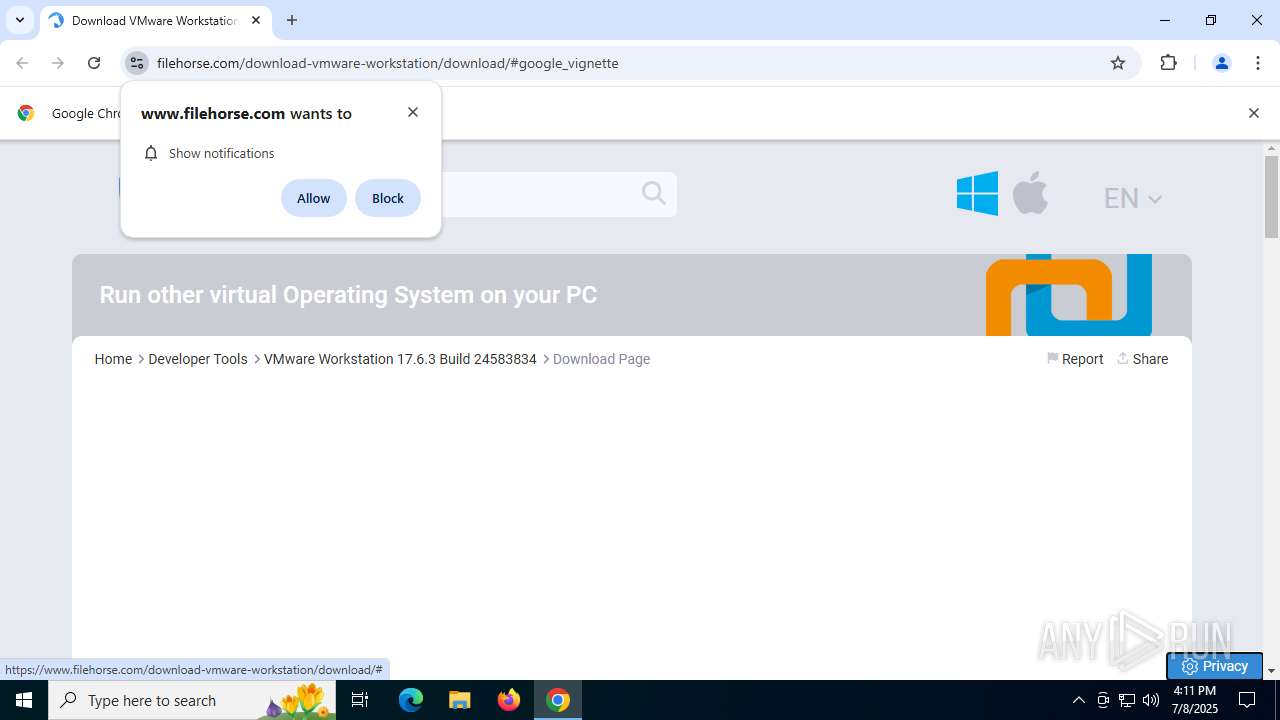Open the volume speaker tray icon
Screen dimensions: 1280x720
1151,700
